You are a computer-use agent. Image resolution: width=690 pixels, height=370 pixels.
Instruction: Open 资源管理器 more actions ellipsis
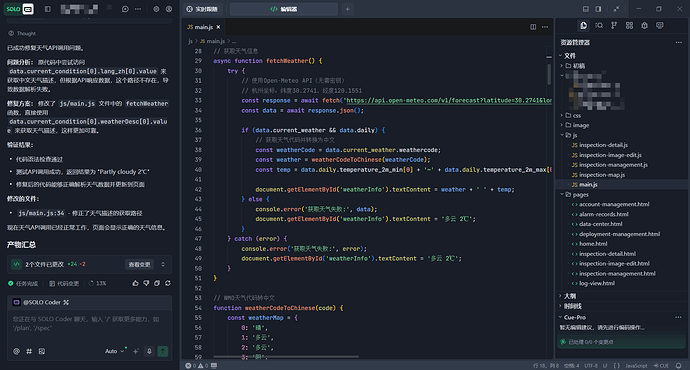679,43
